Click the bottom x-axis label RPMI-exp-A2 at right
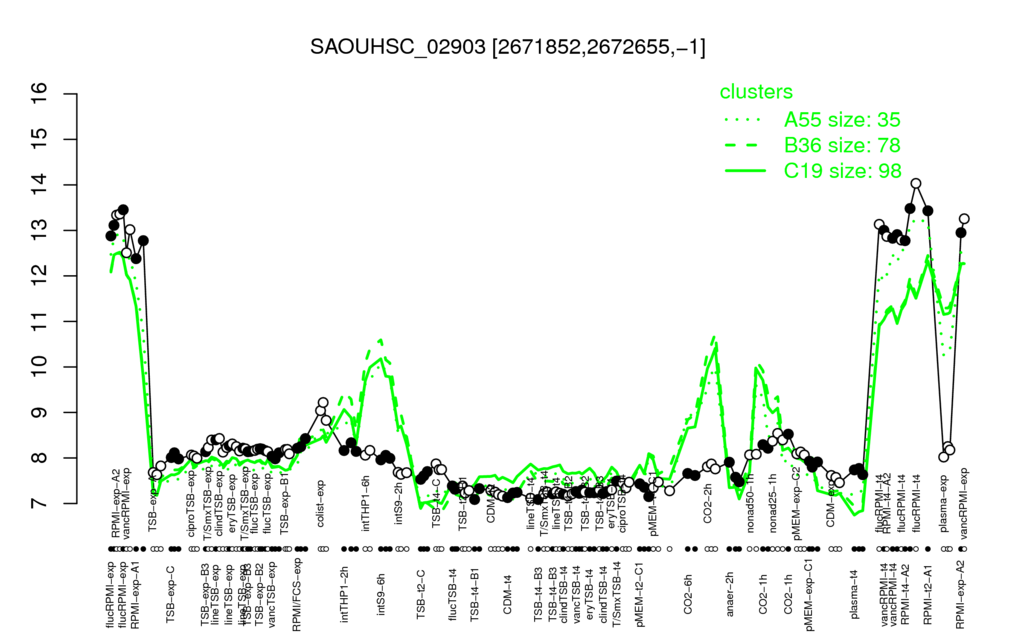The height and width of the screenshot is (640, 1024). 961,594
